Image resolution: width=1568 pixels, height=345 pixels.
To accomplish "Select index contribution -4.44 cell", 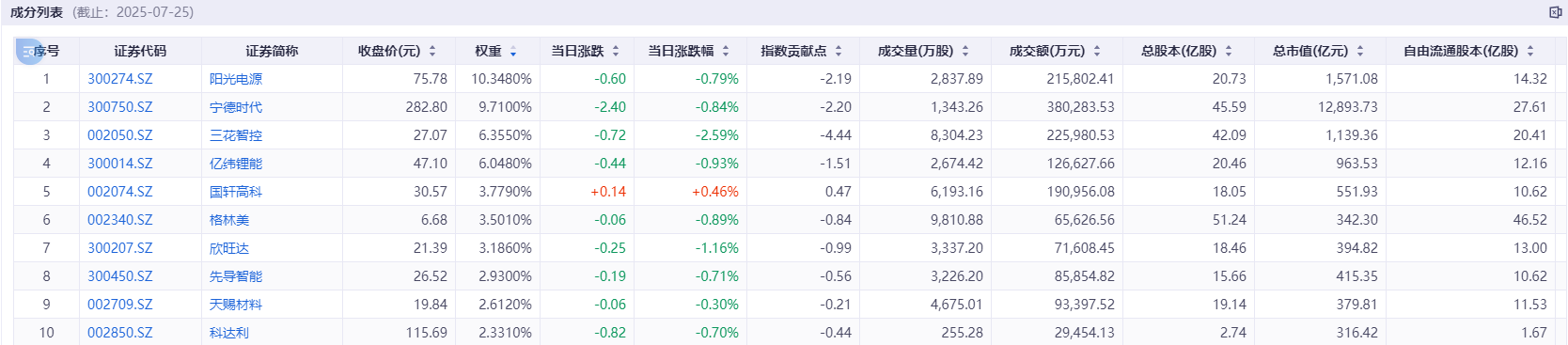I will point(836,135).
